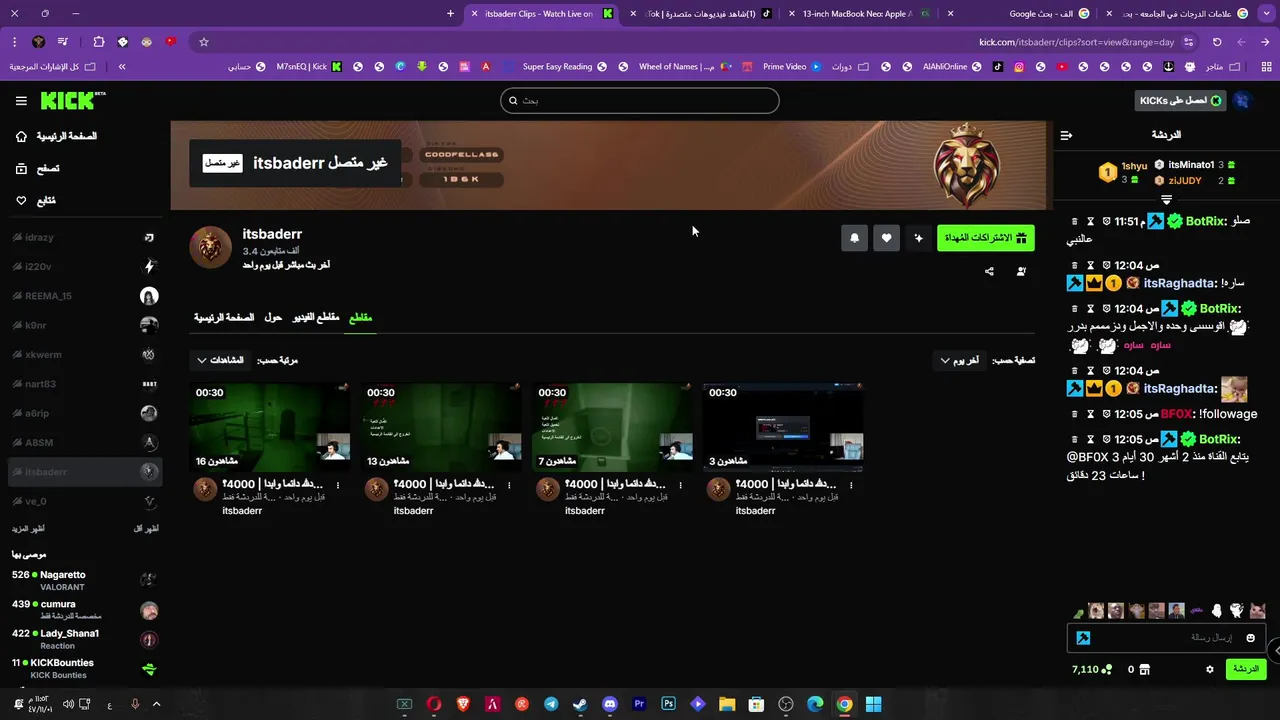The width and height of the screenshot is (1280, 720).
Task: Share the itsbaderr channel
Action: [x=989, y=271]
